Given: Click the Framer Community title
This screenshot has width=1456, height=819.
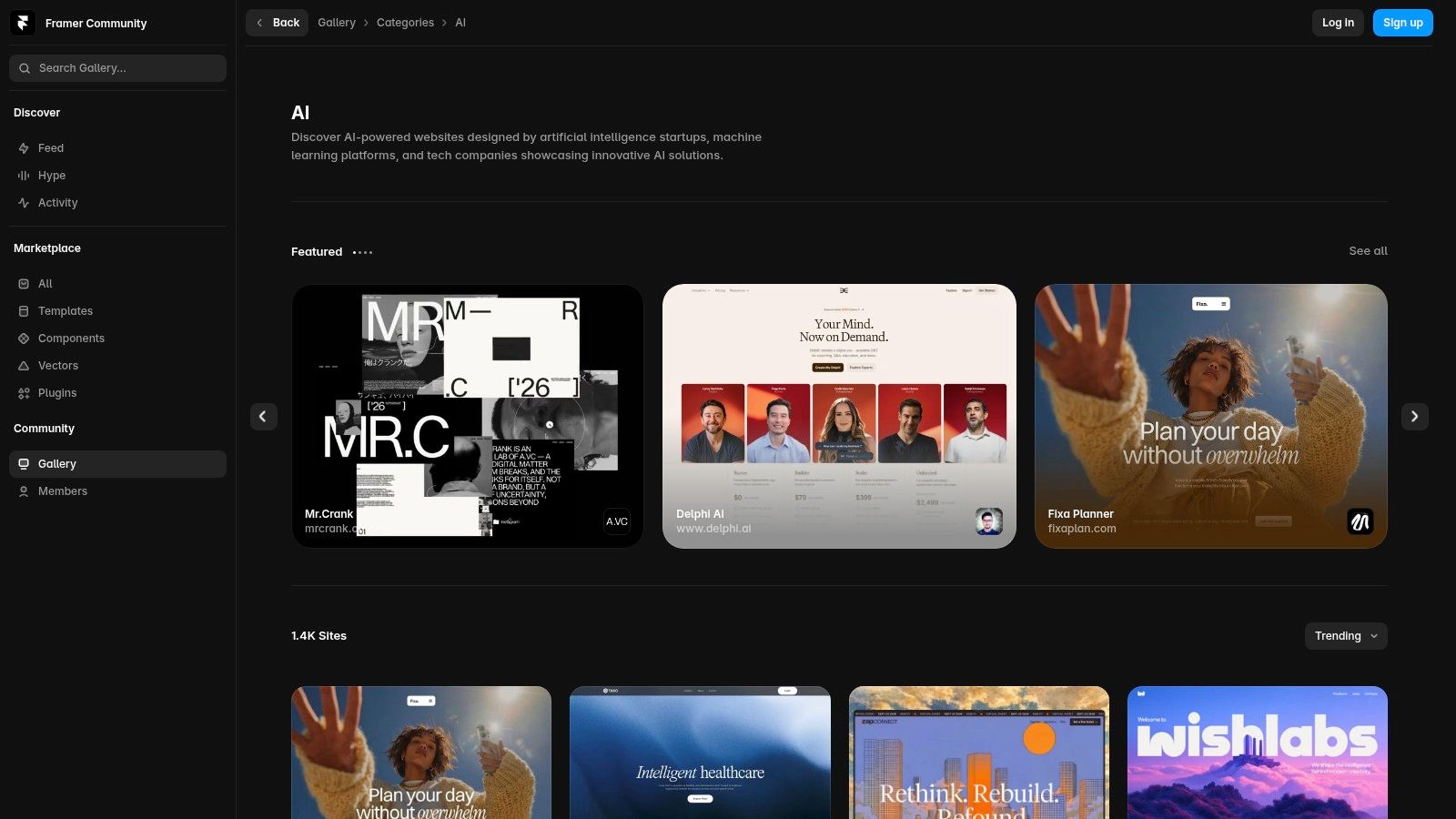Looking at the screenshot, I should (x=96, y=24).
